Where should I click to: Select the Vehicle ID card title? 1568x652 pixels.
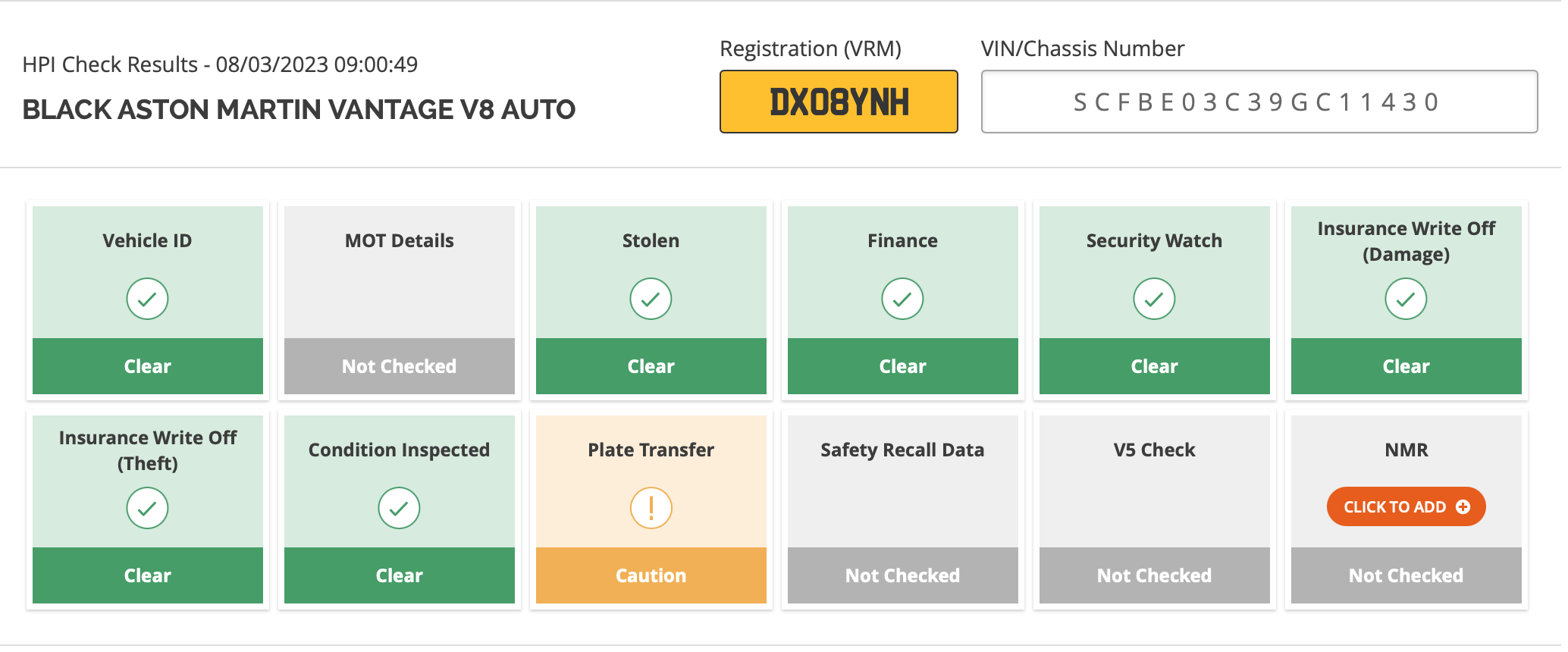coord(147,240)
